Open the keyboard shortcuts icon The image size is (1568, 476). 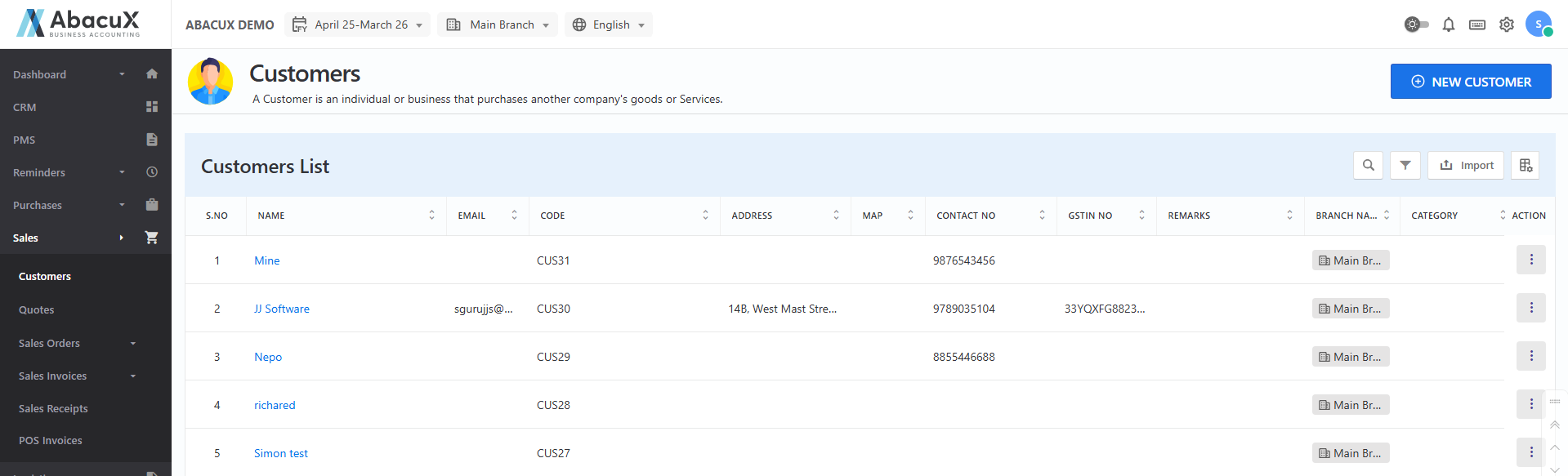pos(1476,24)
